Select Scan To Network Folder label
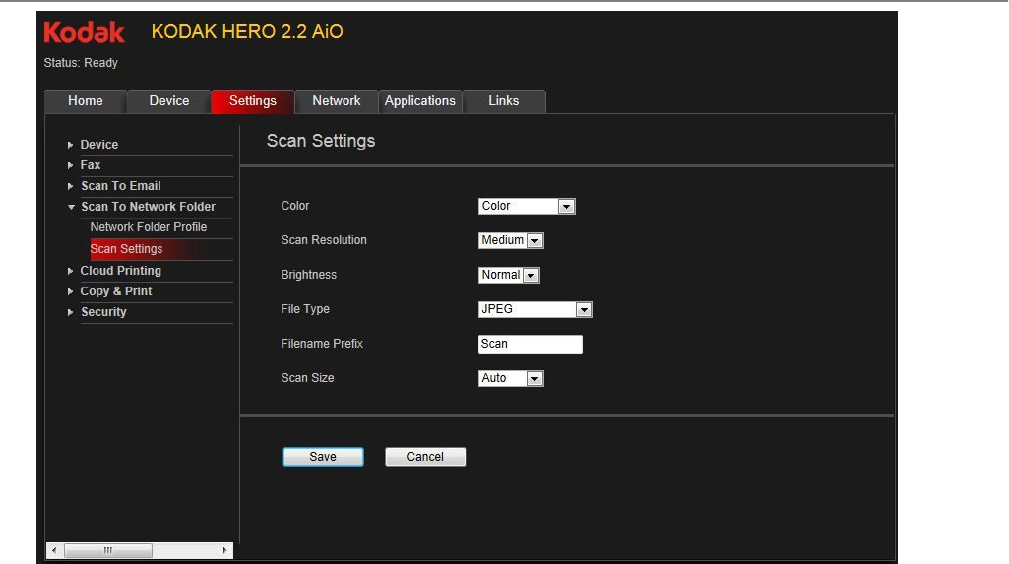Image resolution: width=1009 pixels, height=564 pixels. (x=149, y=207)
